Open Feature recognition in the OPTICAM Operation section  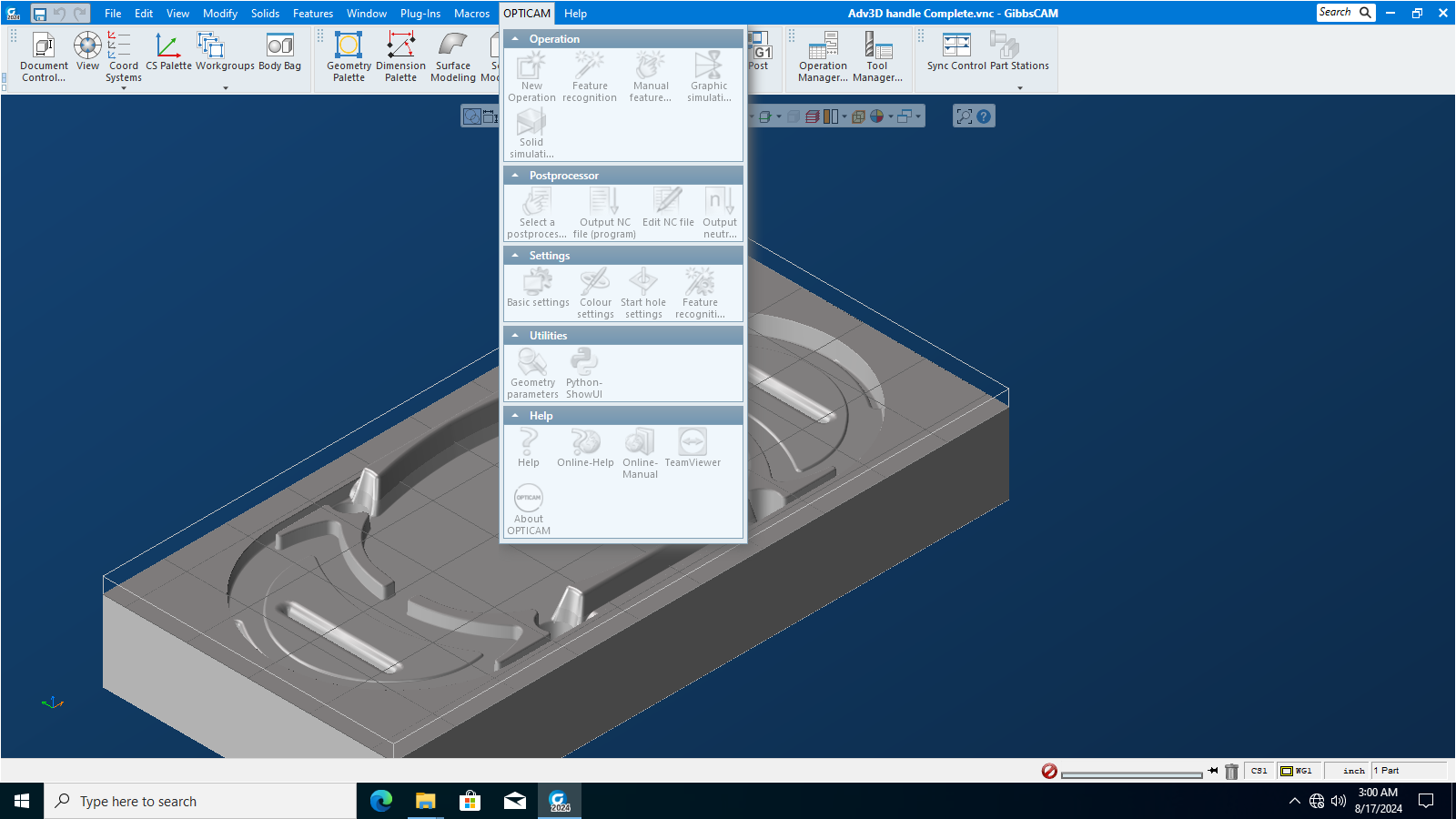click(590, 76)
